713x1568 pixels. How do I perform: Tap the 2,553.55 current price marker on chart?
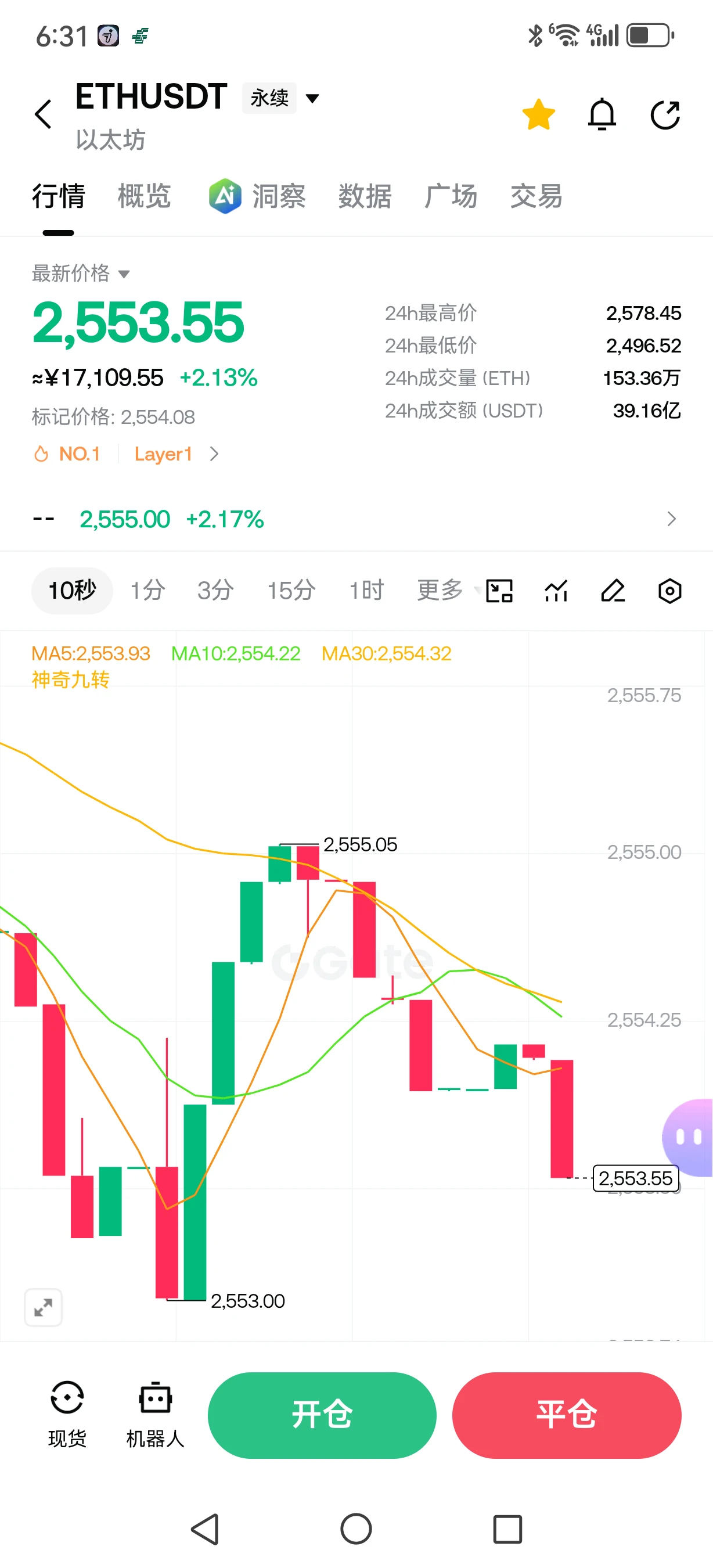pyautogui.click(x=636, y=1178)
